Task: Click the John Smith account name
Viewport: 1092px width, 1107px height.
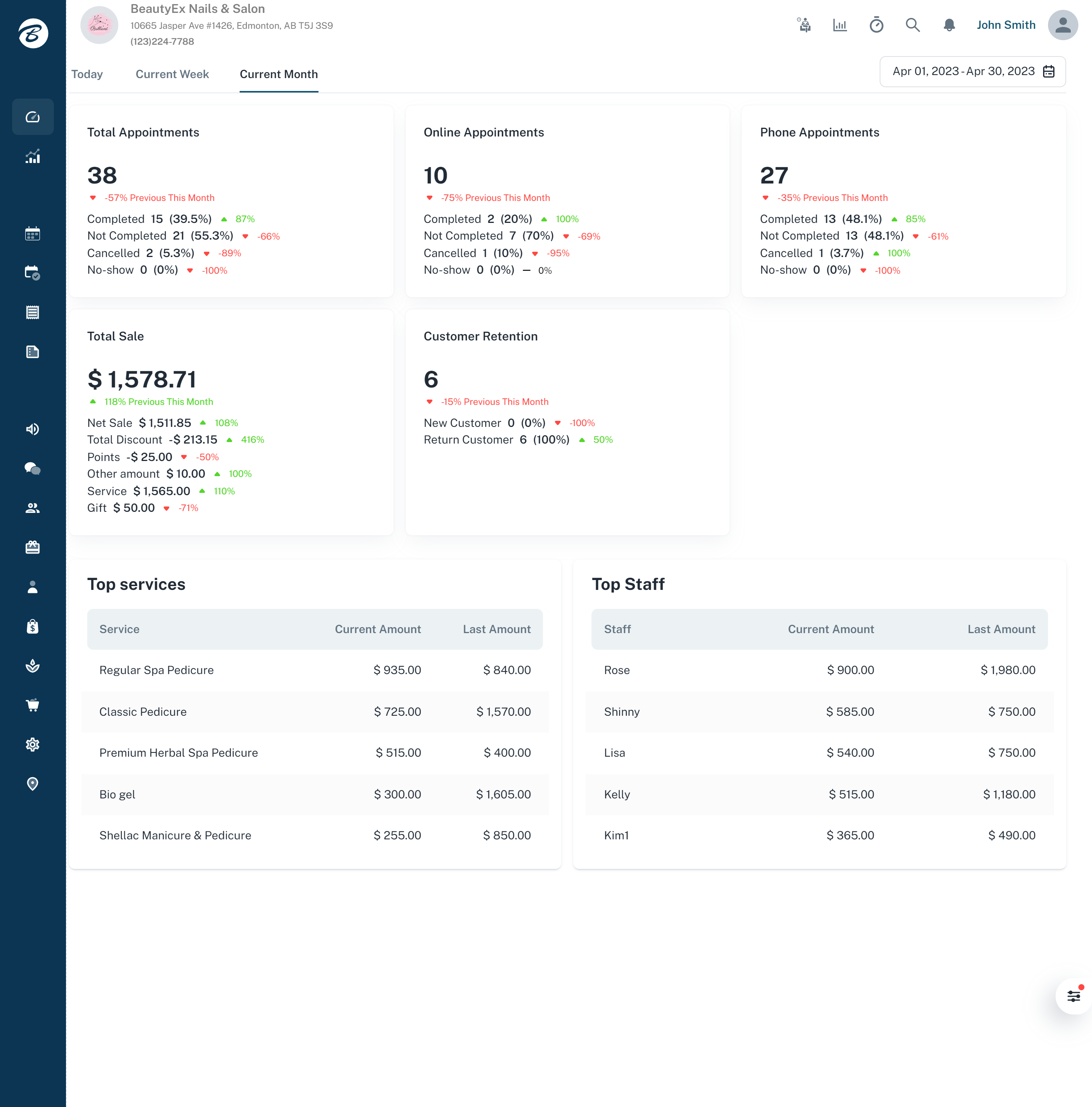Action: [1006, 25]
